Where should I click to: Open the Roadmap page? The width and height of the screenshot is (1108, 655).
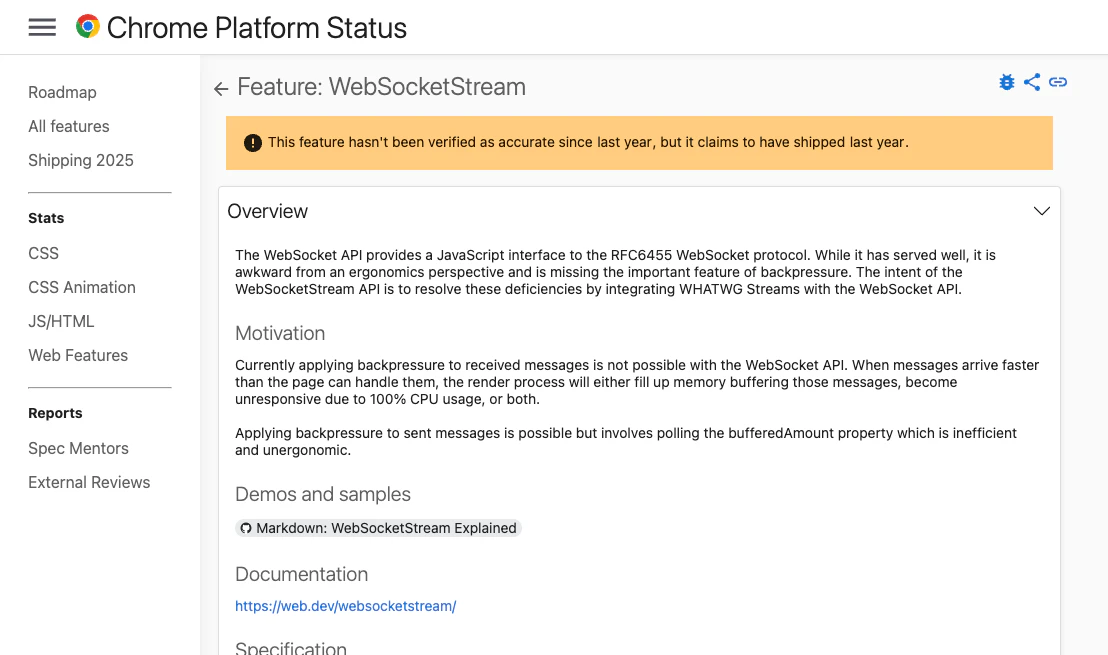pyautogui.click(x=62, y=93)
